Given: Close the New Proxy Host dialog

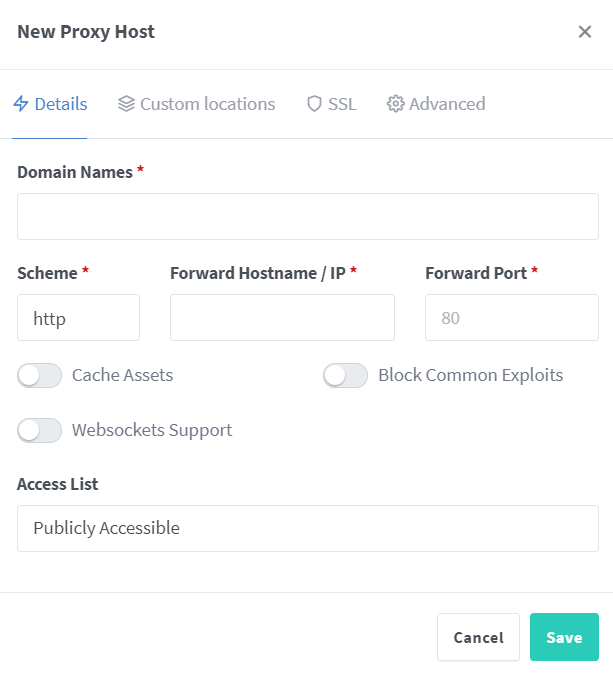Looking at the screenshot, I should (x=585, y=31).
